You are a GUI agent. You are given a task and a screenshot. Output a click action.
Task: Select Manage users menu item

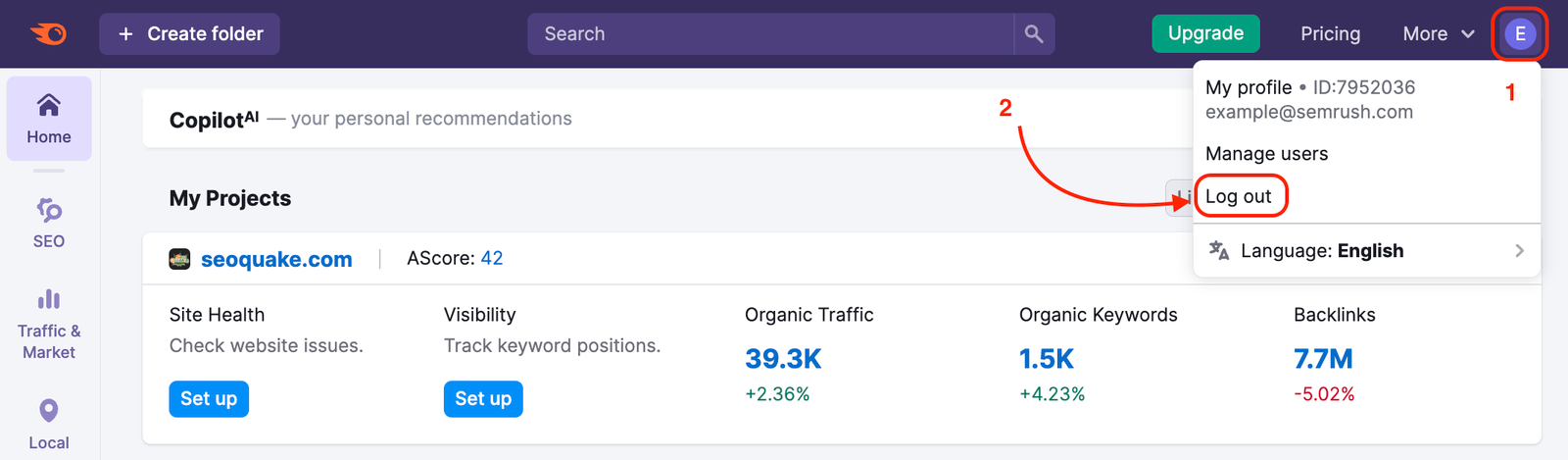(x=1266, y=154)
